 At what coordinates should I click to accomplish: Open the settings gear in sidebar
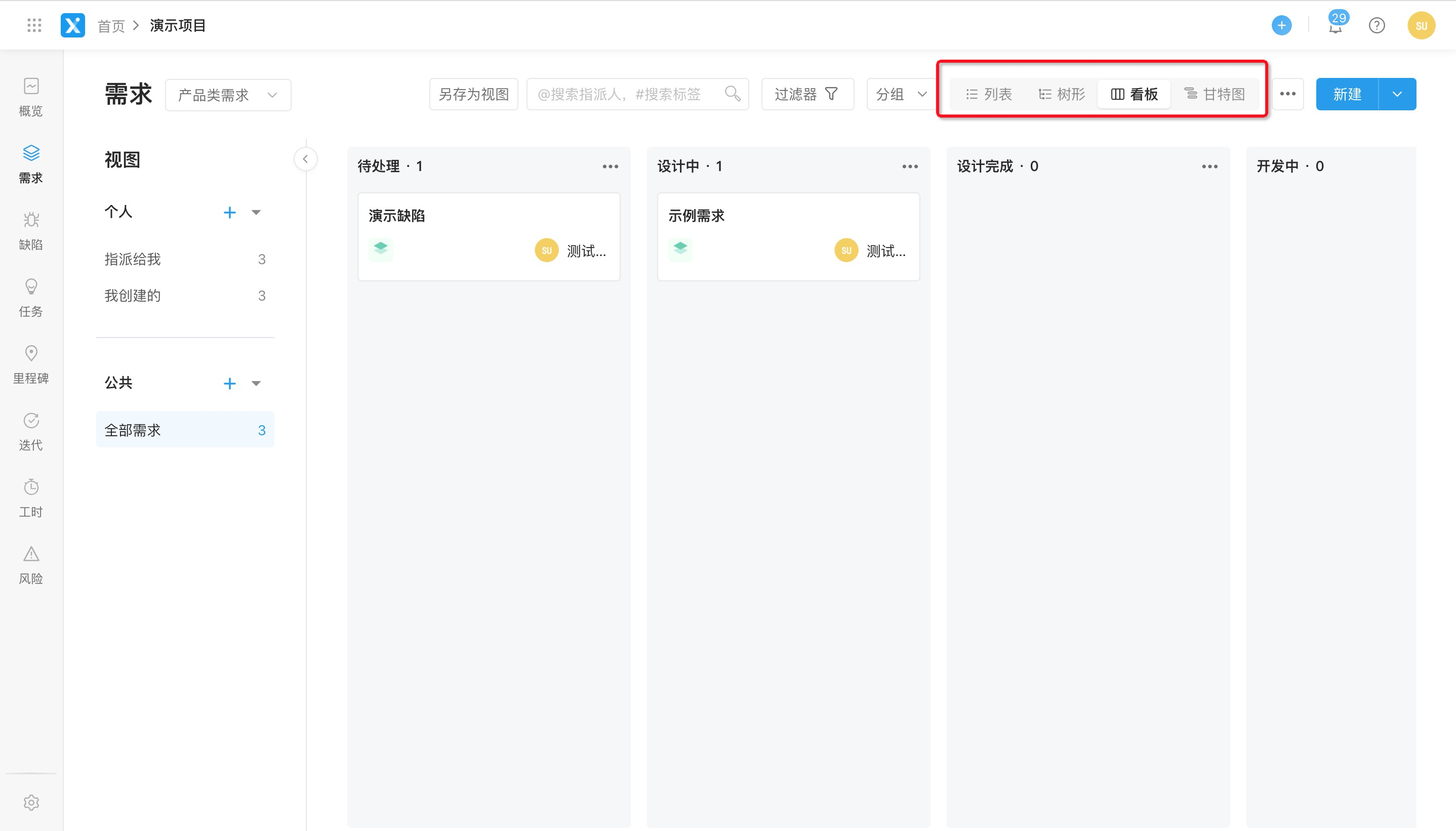pyautogui.click(x=31, y=802)
